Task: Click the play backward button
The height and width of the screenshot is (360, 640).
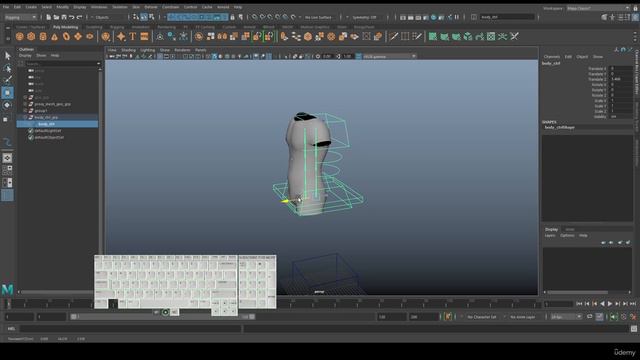Action: (x=602, y=304)
